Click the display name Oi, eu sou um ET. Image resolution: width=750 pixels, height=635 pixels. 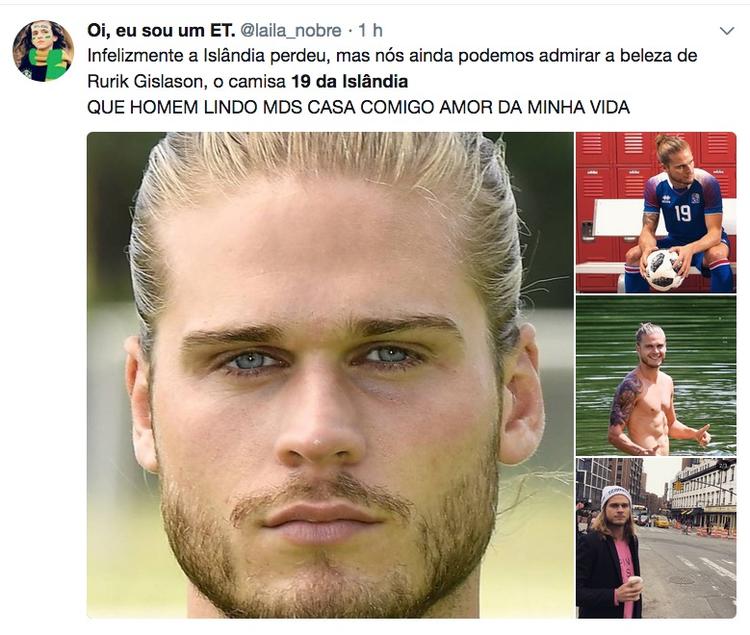pos(161,31)
